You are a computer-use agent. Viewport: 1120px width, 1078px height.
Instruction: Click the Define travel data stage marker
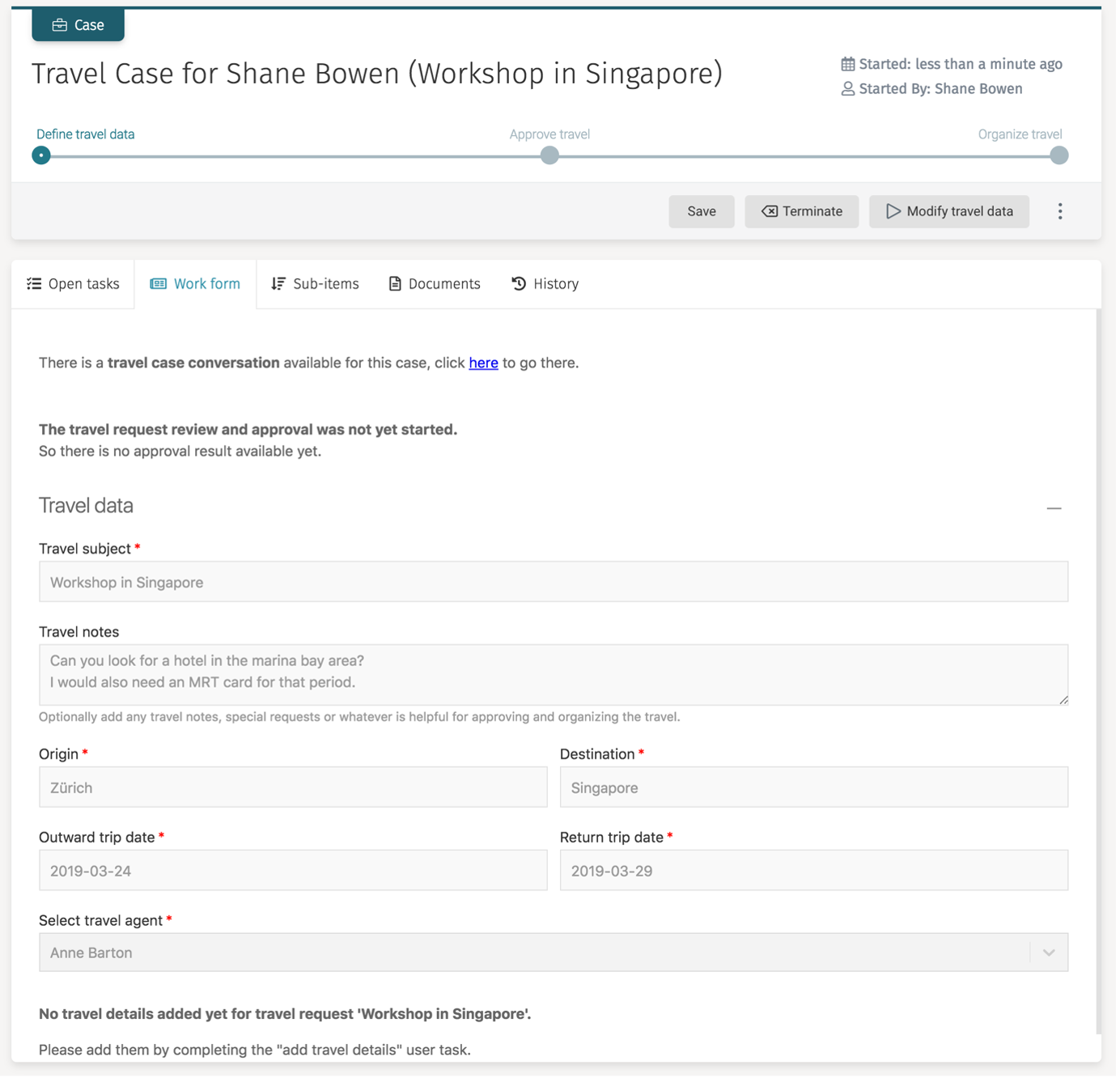pos(41,155)
